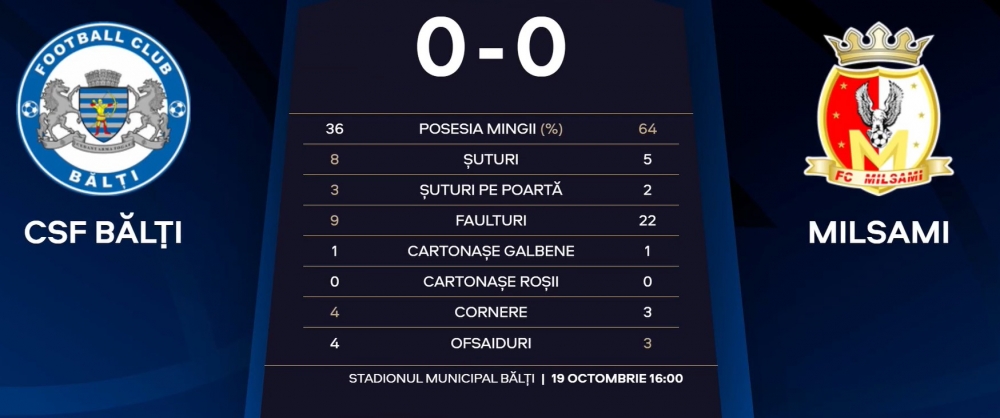Click STADIONUL MUNICIPAL BĂLȚI venue text
Screen dimensions: 1000x418
[441, 378]
